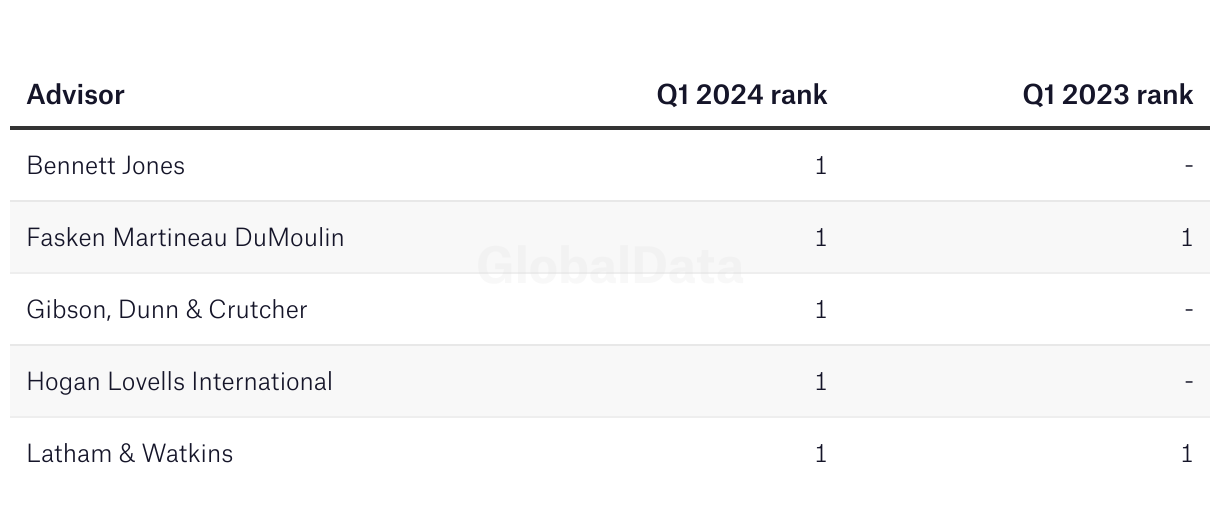Select the Q1 2023 rank column header
The height and width of the screenshot is (530, 1220).
pyautogui.click(x=1108, y=95)
